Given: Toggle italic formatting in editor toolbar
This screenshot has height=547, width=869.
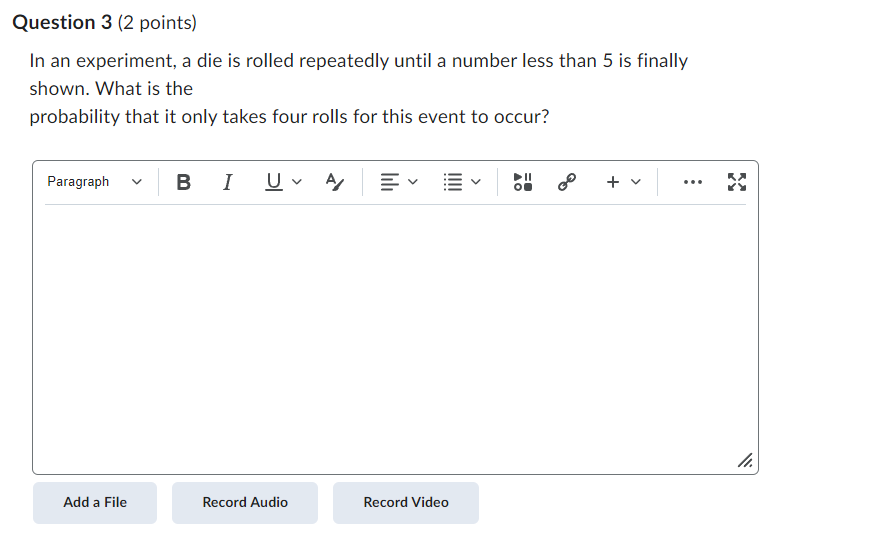Looking at the screenshot, I should tap(227, 182).
